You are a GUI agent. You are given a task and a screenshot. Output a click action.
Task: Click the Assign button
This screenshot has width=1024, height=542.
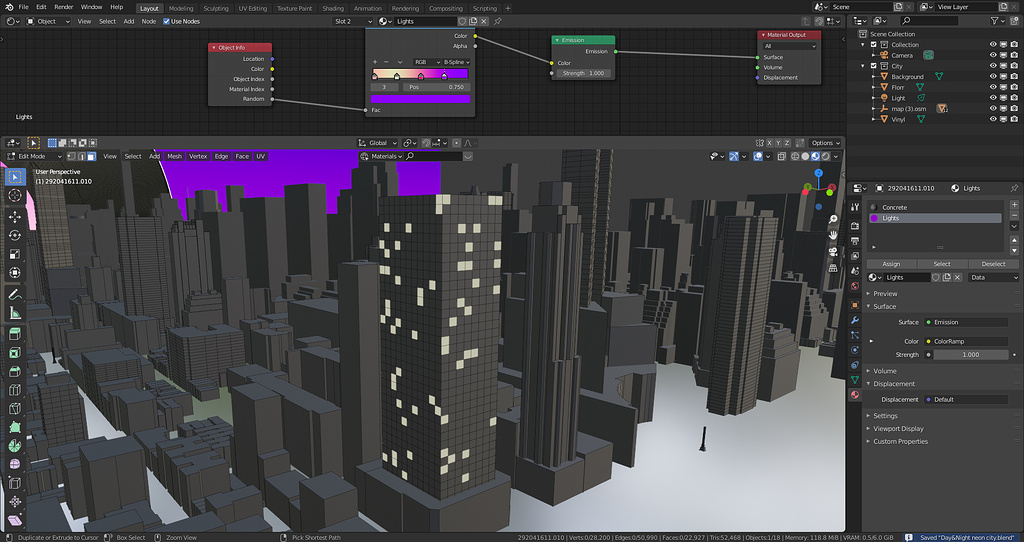pos(891,264)
